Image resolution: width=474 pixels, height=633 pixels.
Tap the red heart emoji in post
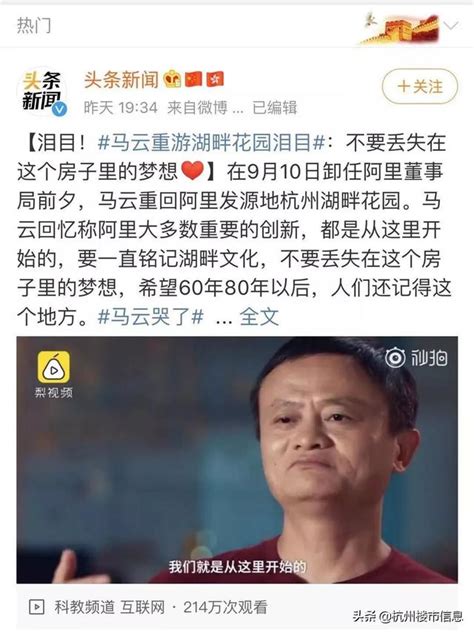click(x=193, y=171)
